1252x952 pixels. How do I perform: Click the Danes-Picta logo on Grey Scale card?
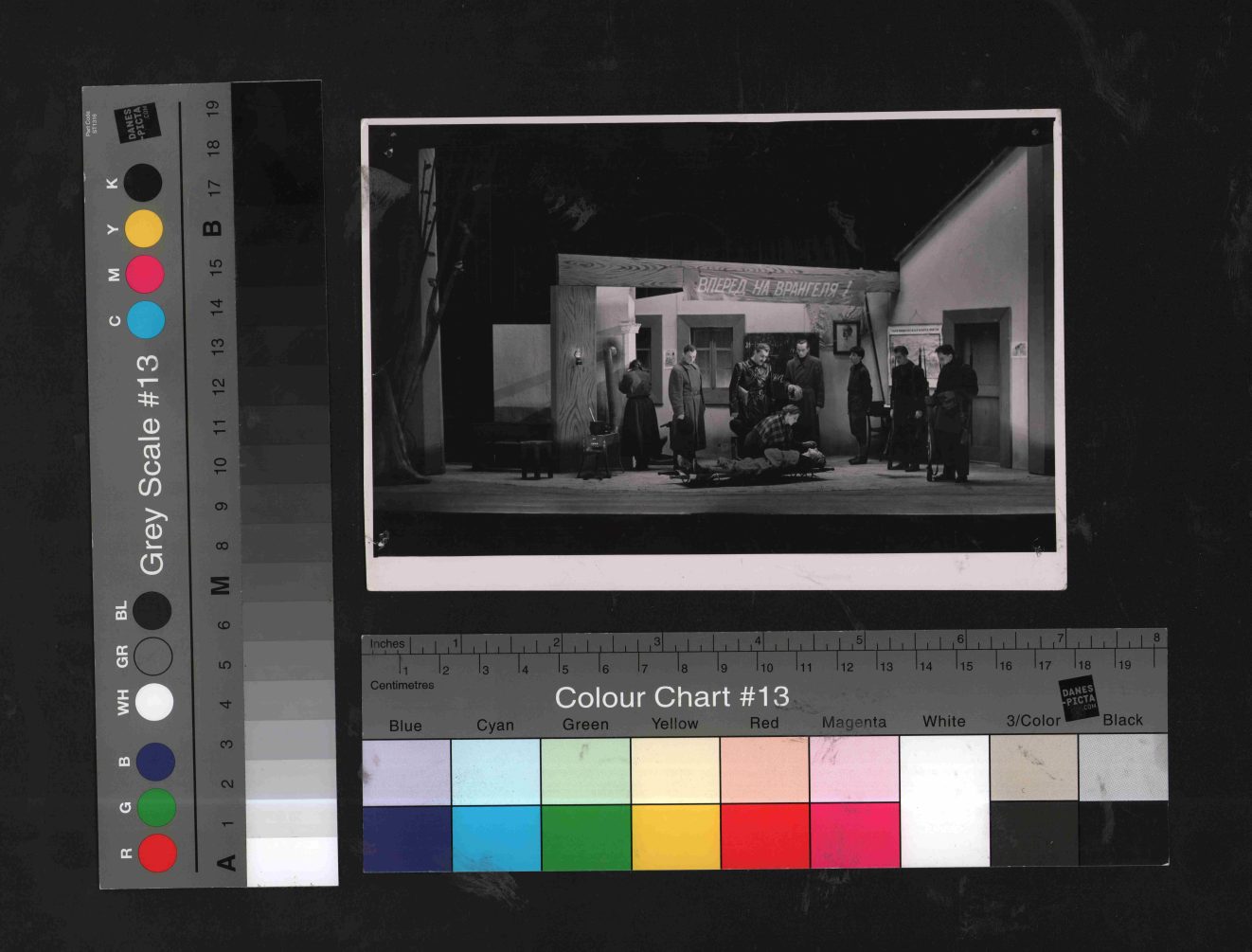pos(136,123)
